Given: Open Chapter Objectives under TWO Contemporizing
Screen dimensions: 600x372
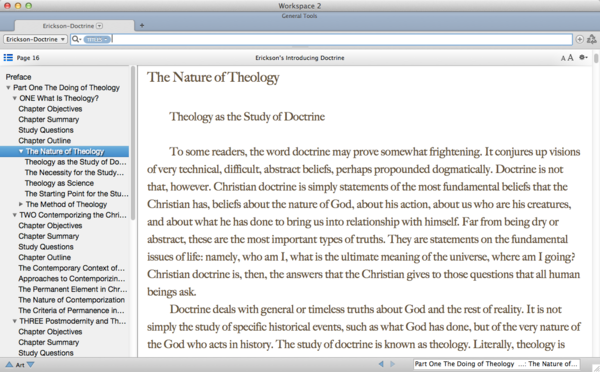Looking at the screenshot, I should point(50,226).
